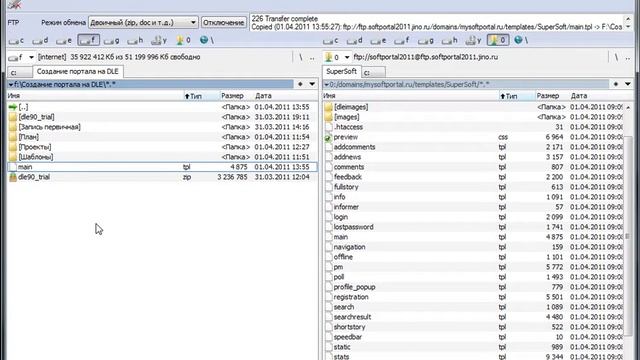Select drive h in right drive bar

(449, 40)
